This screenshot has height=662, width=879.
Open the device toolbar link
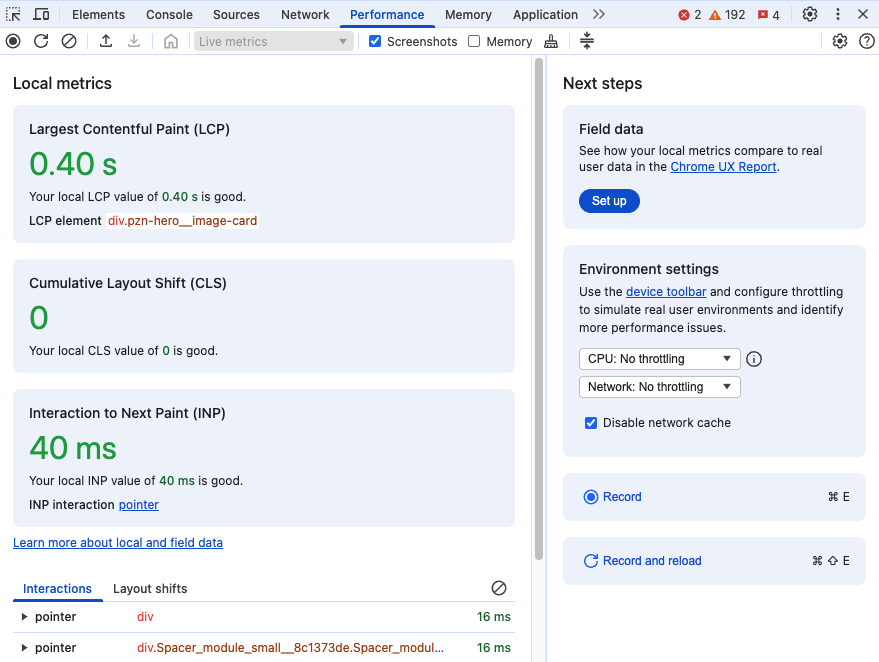point(666,292)
